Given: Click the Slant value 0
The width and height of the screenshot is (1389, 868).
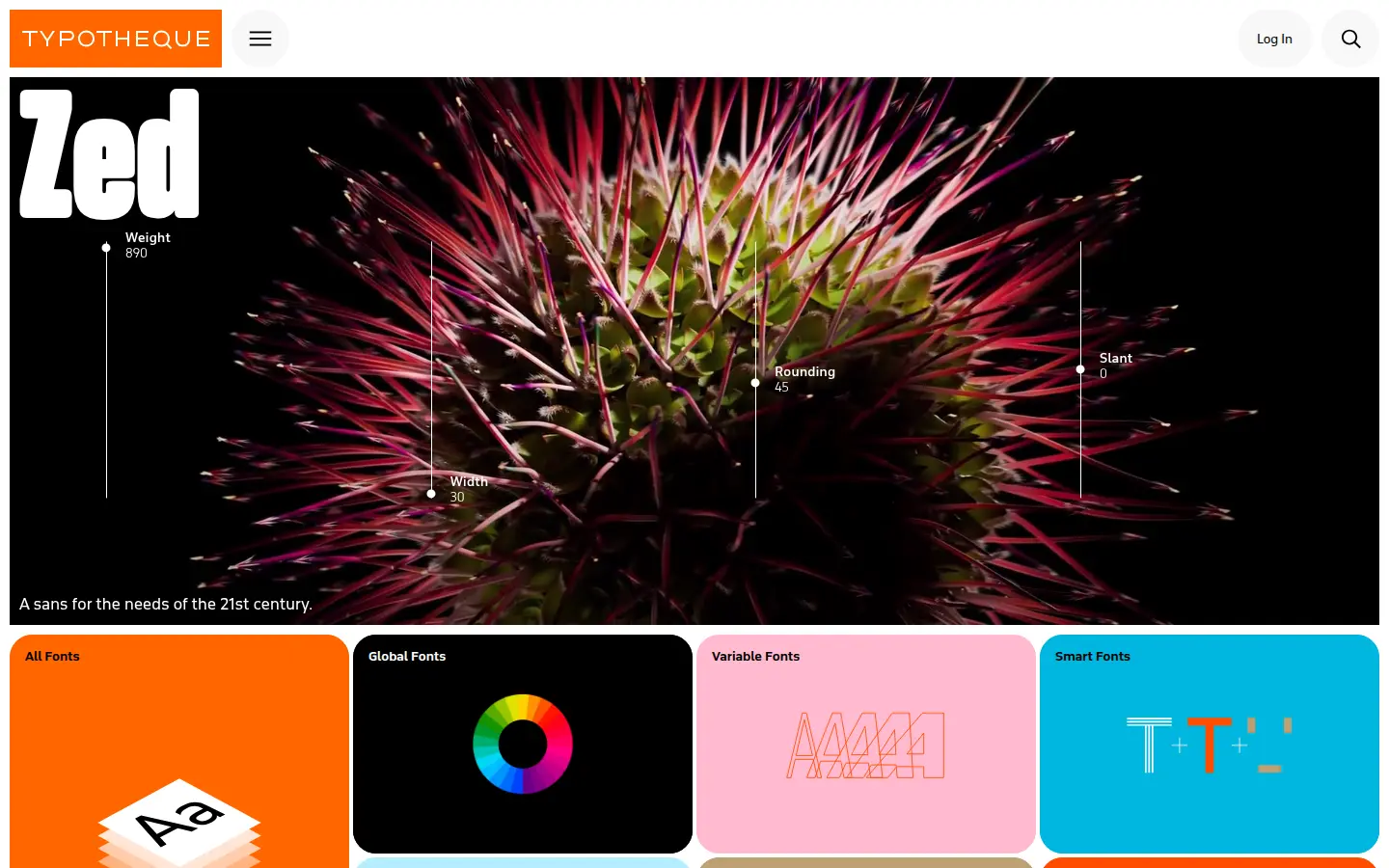Looking at the screenshot, I should (1103, 373).
